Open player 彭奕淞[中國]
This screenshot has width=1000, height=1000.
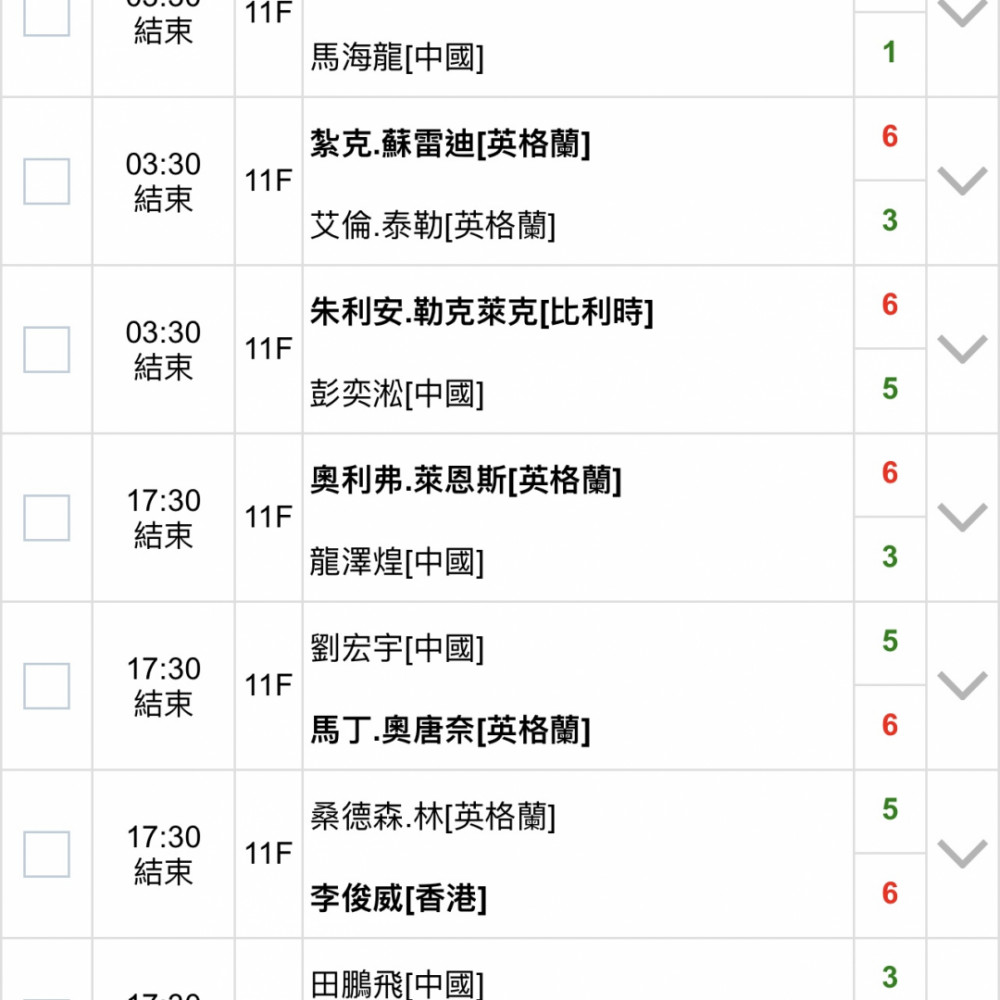(x=397, y=393)
